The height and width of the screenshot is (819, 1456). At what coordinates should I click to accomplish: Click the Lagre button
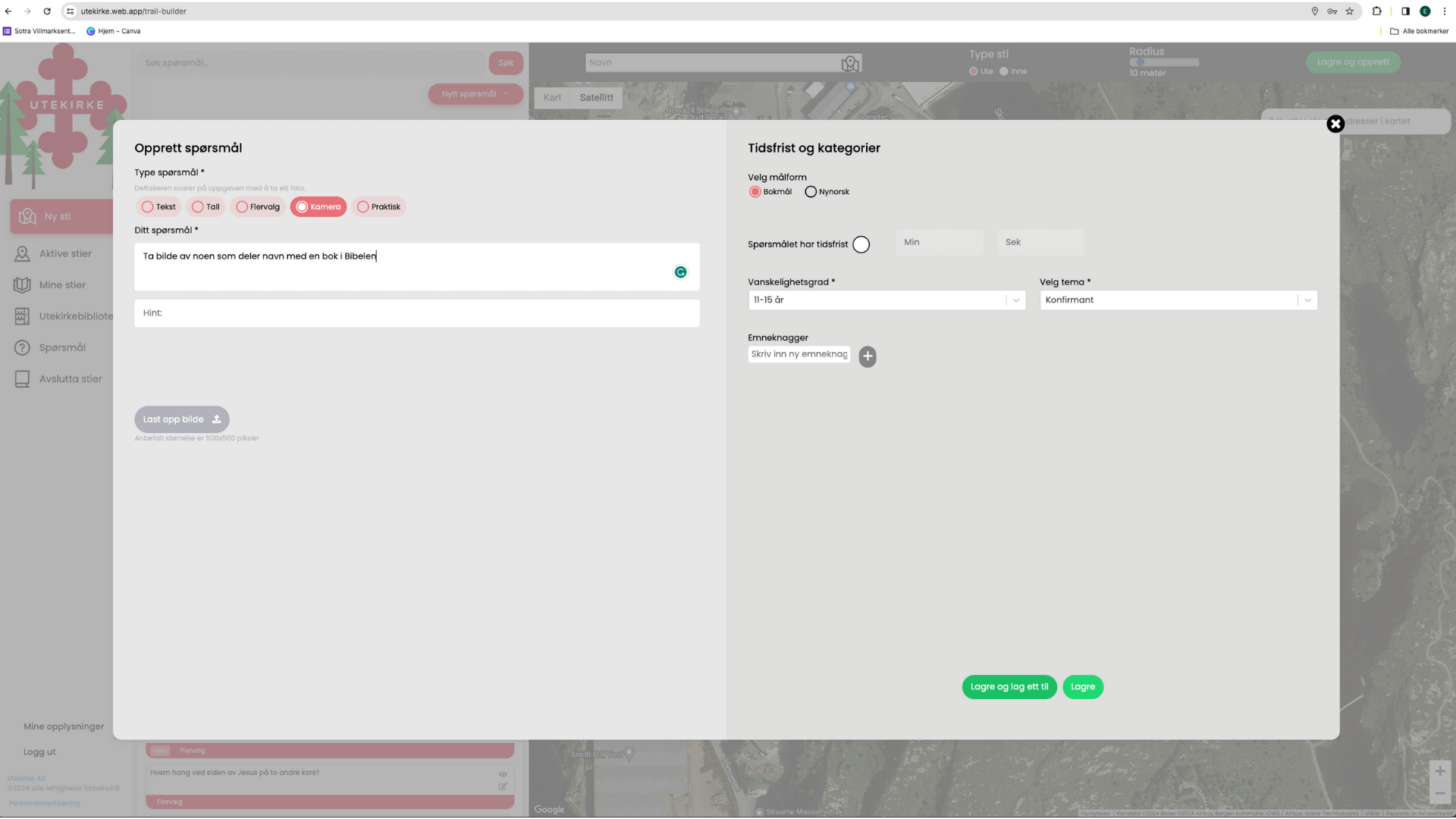click(1082, 687)
